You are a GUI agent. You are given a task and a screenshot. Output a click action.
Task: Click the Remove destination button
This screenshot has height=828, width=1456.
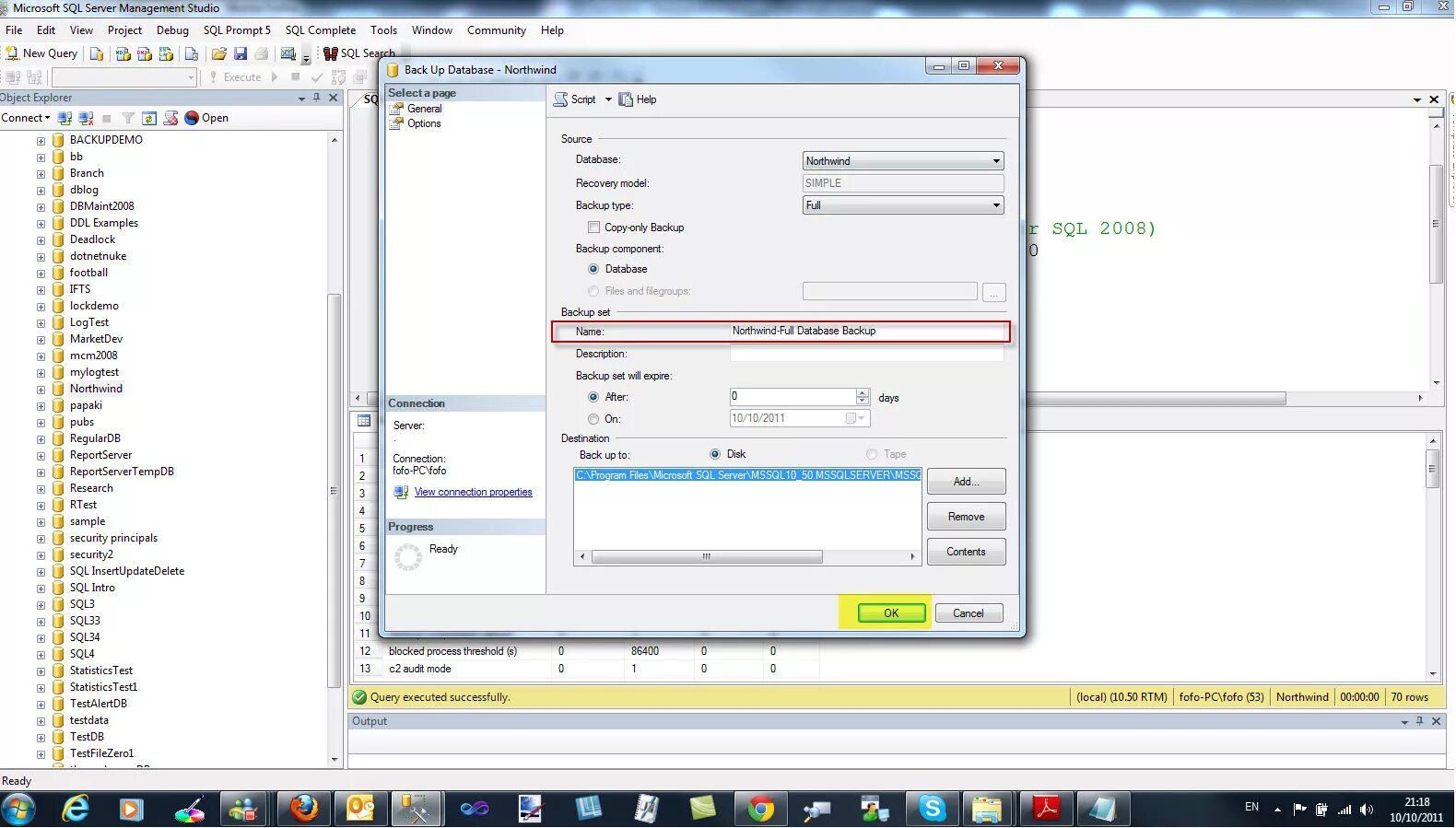(x=966, y=517)
